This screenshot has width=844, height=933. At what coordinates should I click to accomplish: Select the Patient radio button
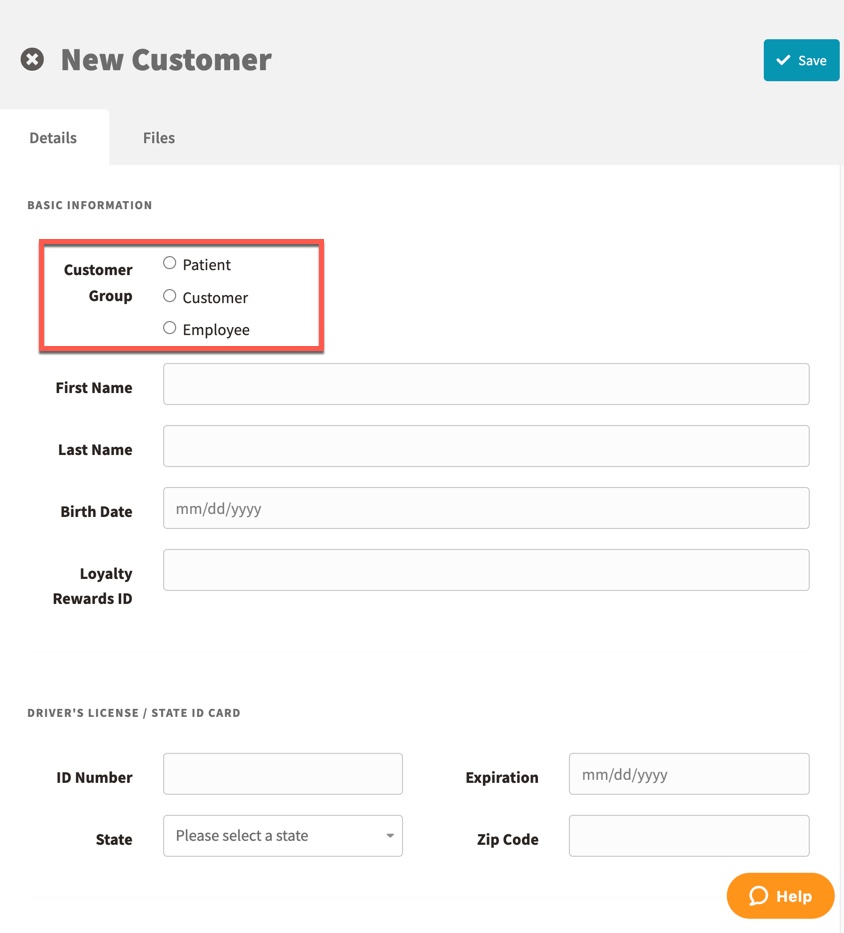pyautogui.click(x=170, y=263)
